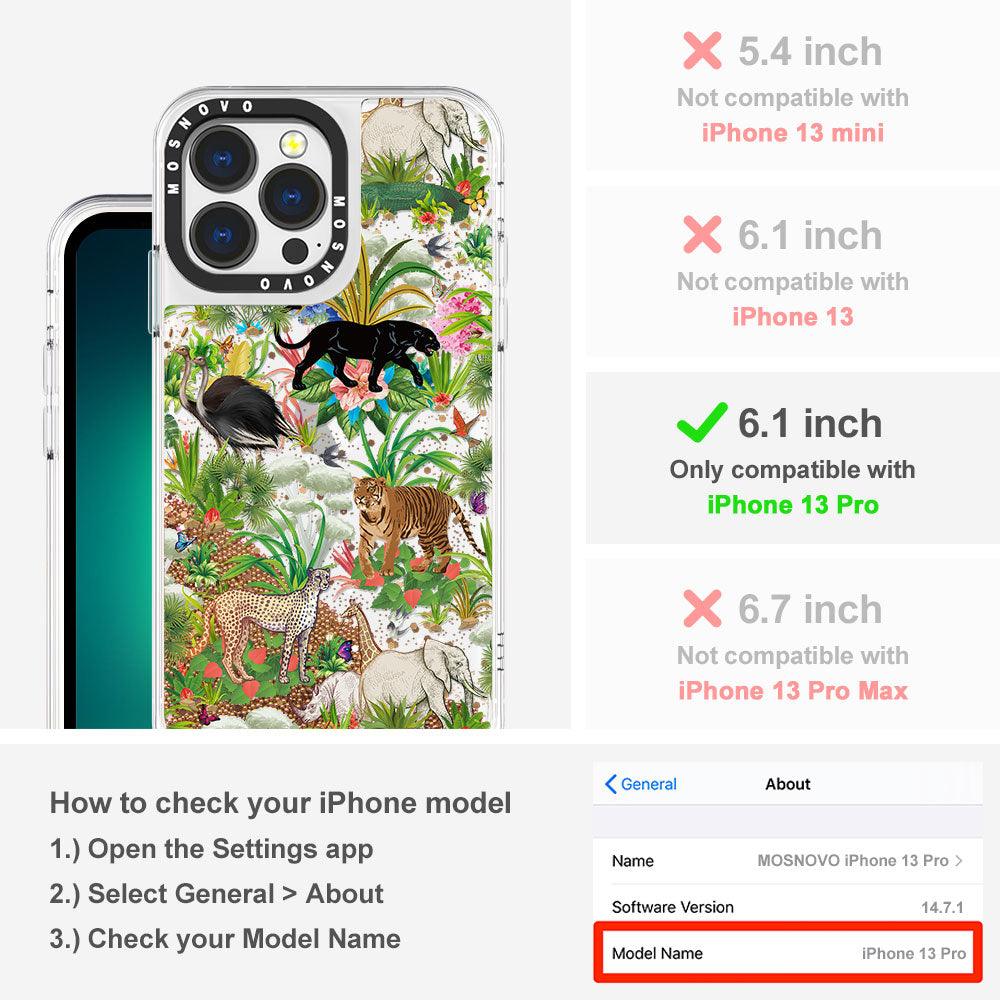Tap the highlighted Model Name row
1000x1000 pixels.
tap(788, 953)
